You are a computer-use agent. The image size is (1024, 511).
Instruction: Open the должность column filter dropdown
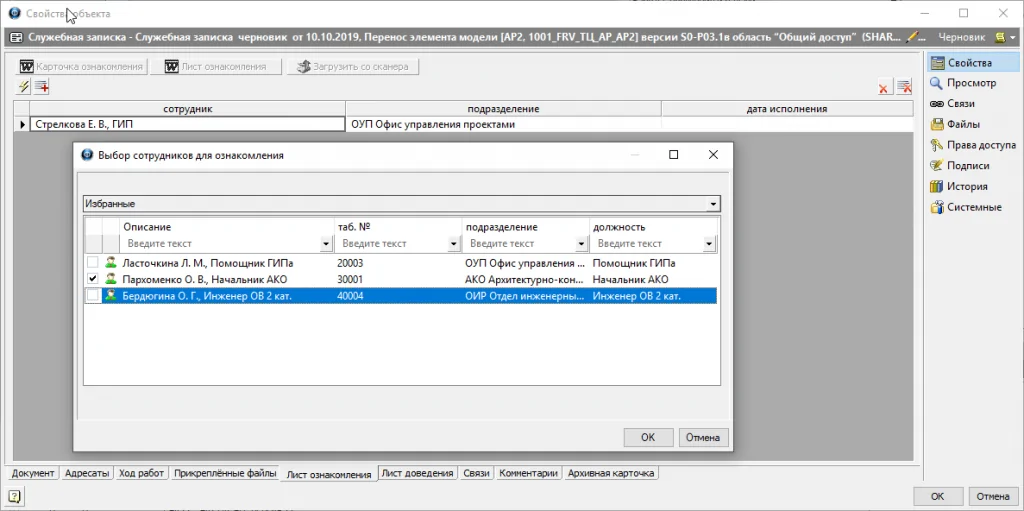click(x=709, y=244)
